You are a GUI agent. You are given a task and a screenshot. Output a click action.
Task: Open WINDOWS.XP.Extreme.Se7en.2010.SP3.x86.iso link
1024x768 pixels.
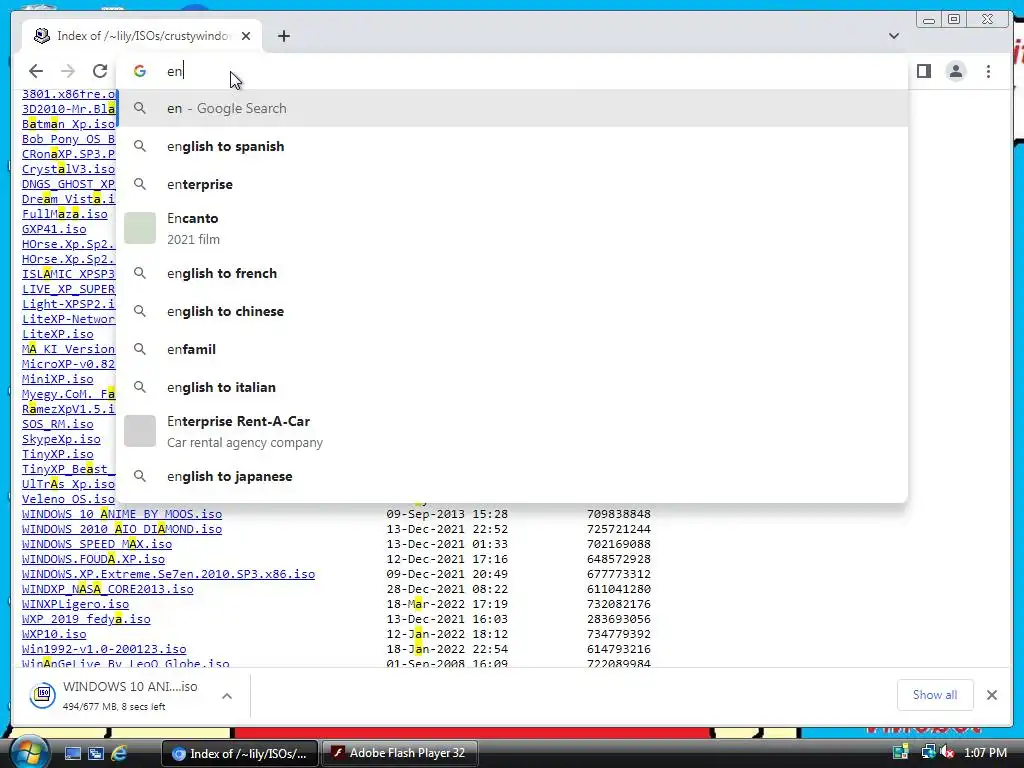(x=168, y=574)
